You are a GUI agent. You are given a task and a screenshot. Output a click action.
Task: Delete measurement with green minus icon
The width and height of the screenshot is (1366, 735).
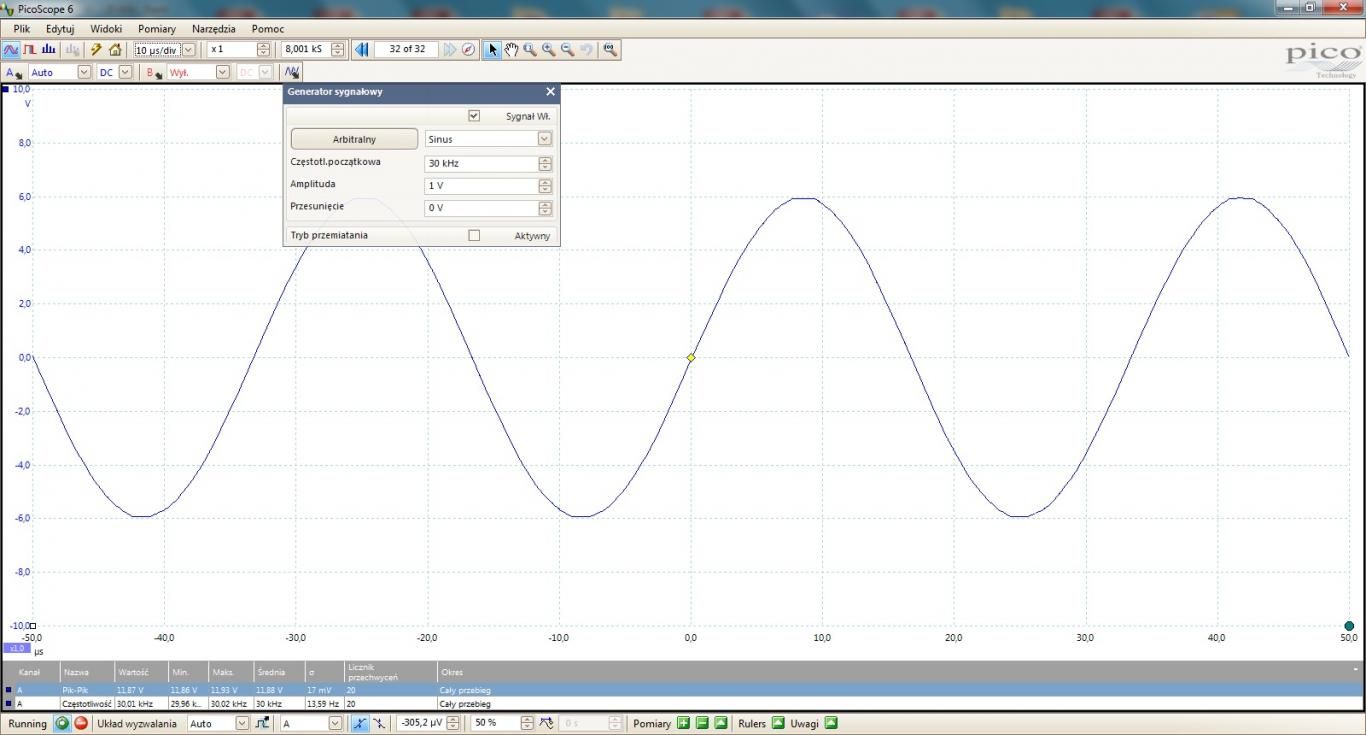pyautogui.click(x=702, y=723)
